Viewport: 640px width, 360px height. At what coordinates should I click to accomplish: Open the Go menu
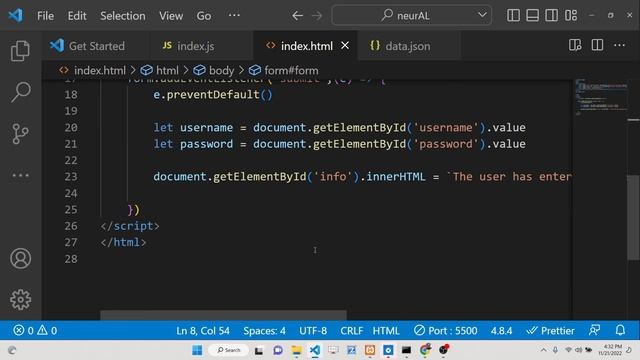point(204,16)
